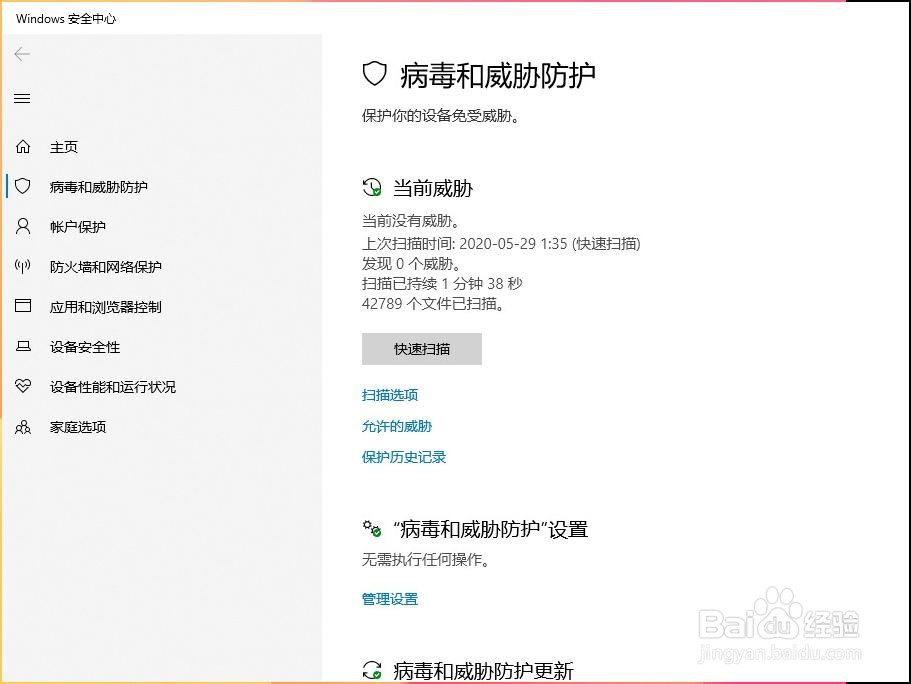This screenshot has height=684, width=911.
Task: Click the current threats clock icon
Action: 372,188
